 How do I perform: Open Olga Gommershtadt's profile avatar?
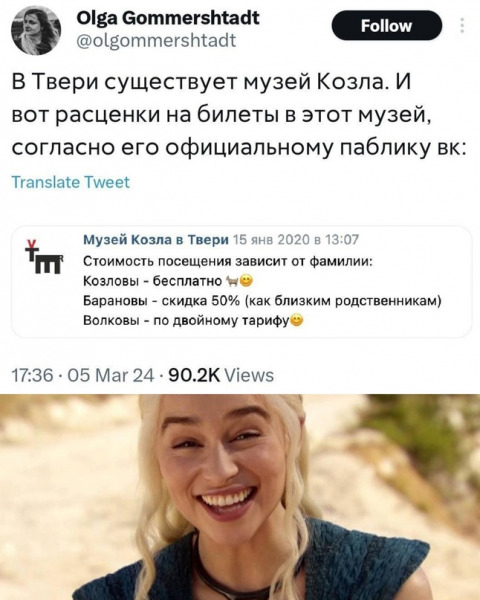[36, 30]
